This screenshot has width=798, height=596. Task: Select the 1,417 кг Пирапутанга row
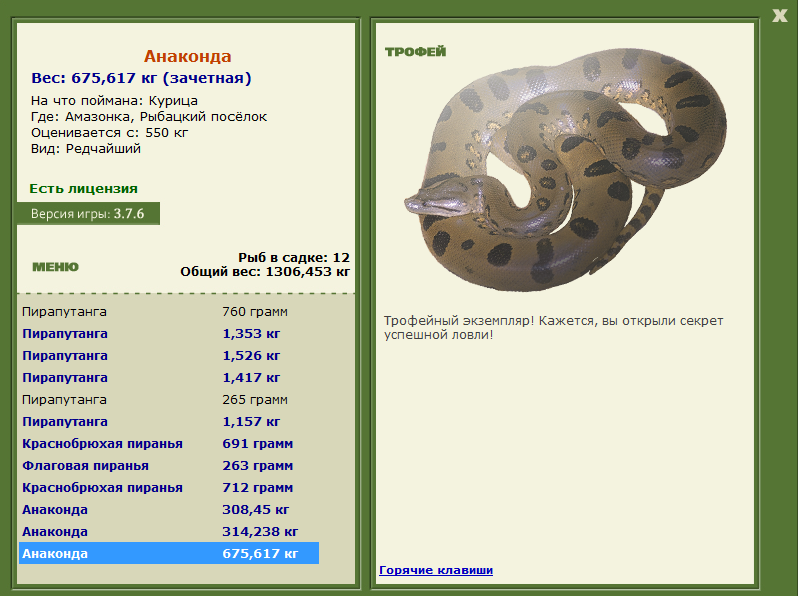[x=169, y=378]
